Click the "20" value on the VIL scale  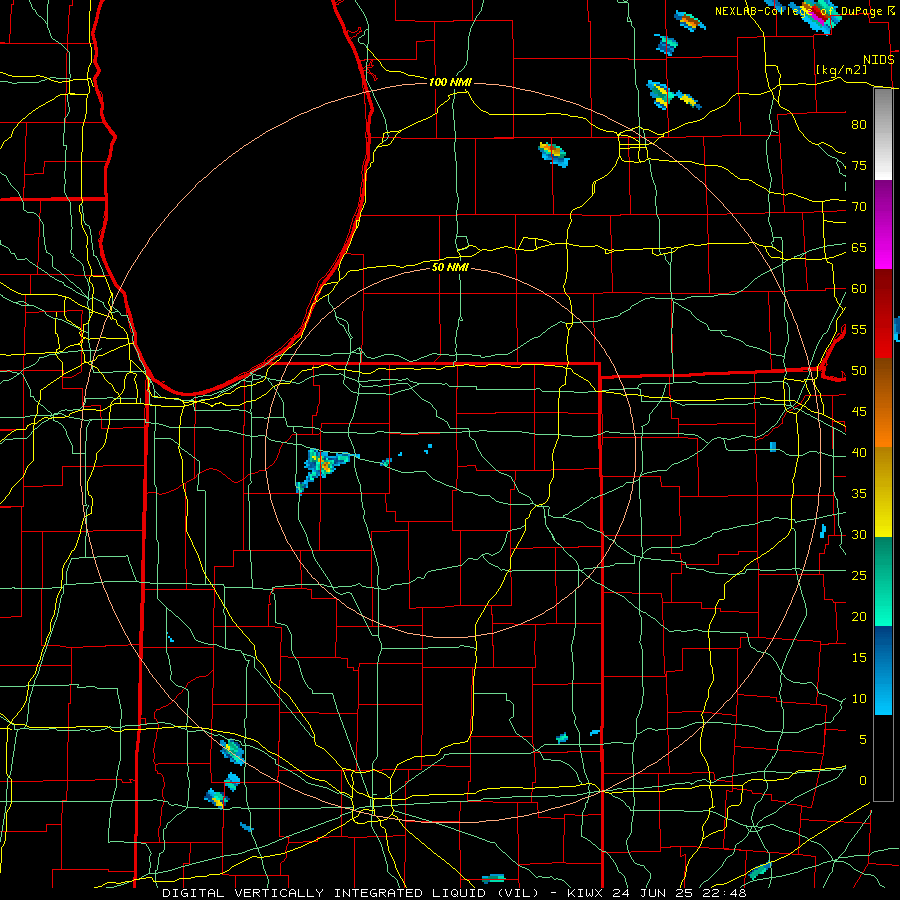pyautogui.click(x=859, y=617)
